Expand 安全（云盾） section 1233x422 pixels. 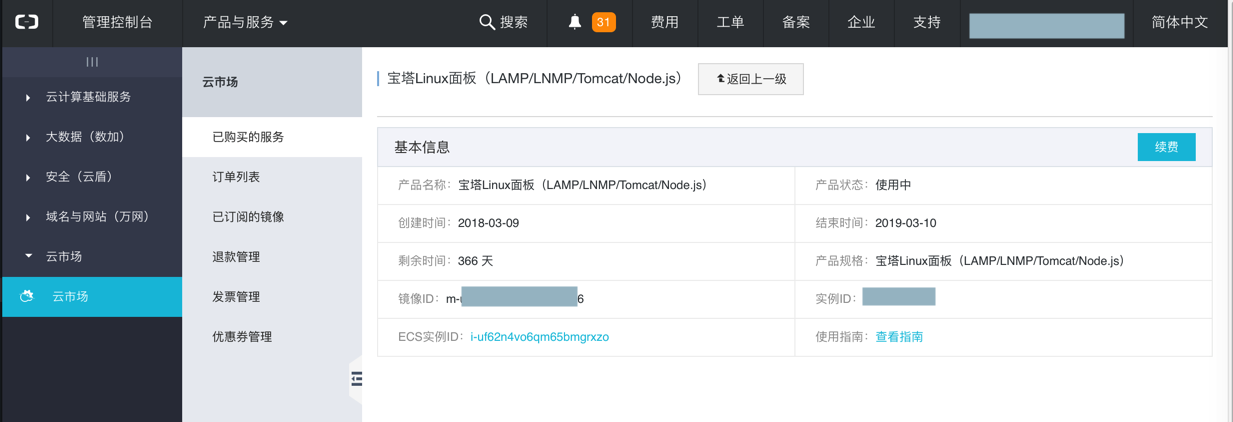coord(80,177)
